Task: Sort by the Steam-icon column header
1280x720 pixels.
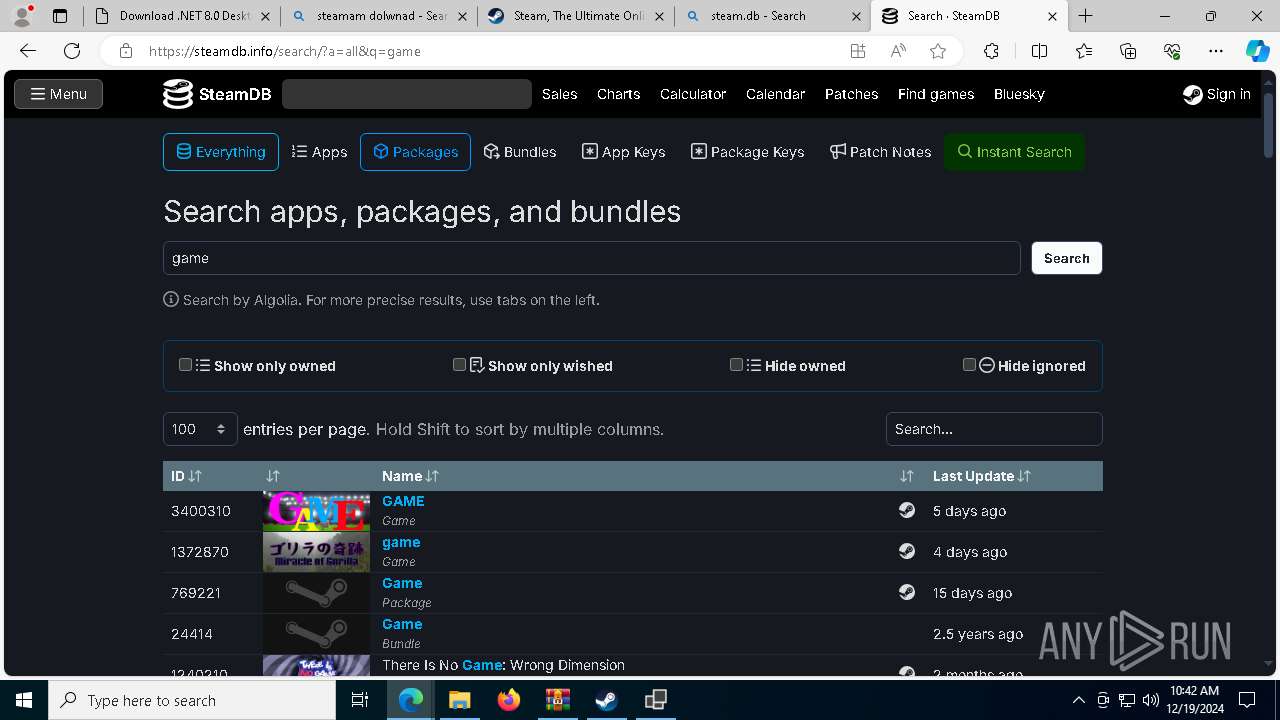Action: [x=906, y=476]
